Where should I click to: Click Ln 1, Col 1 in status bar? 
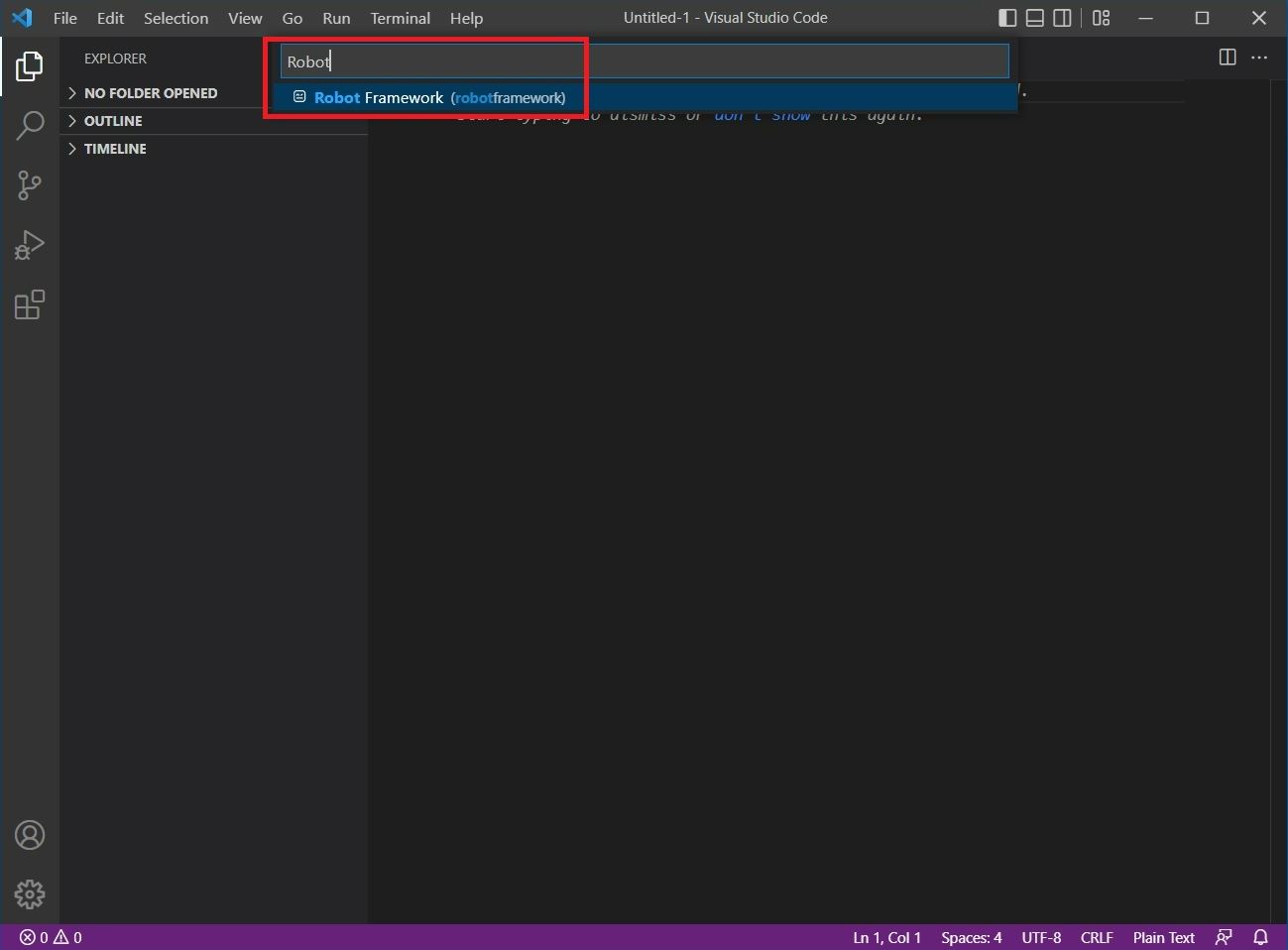886,937
